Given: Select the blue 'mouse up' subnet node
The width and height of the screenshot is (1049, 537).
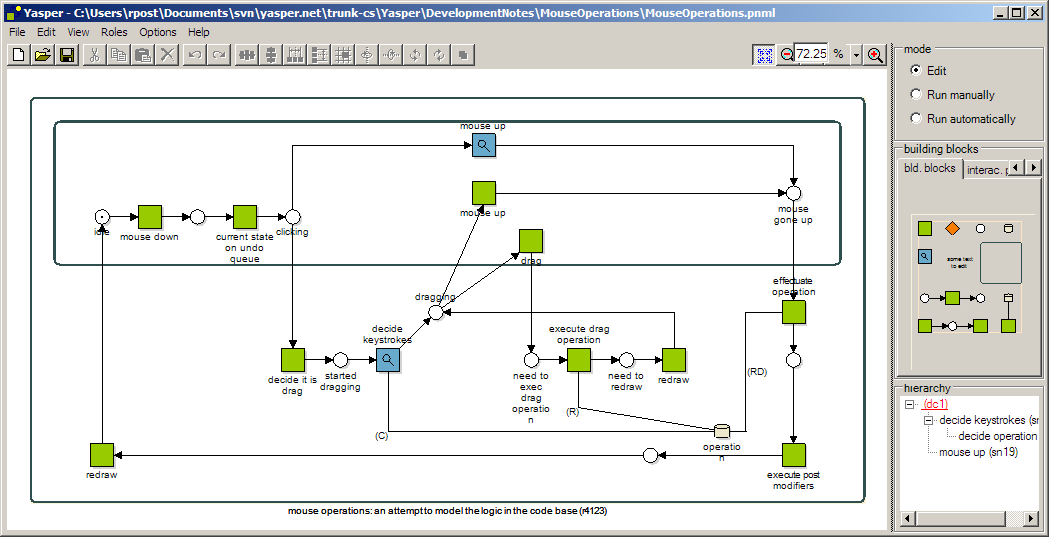Looking at the screenshot, I should click(484, 146).
